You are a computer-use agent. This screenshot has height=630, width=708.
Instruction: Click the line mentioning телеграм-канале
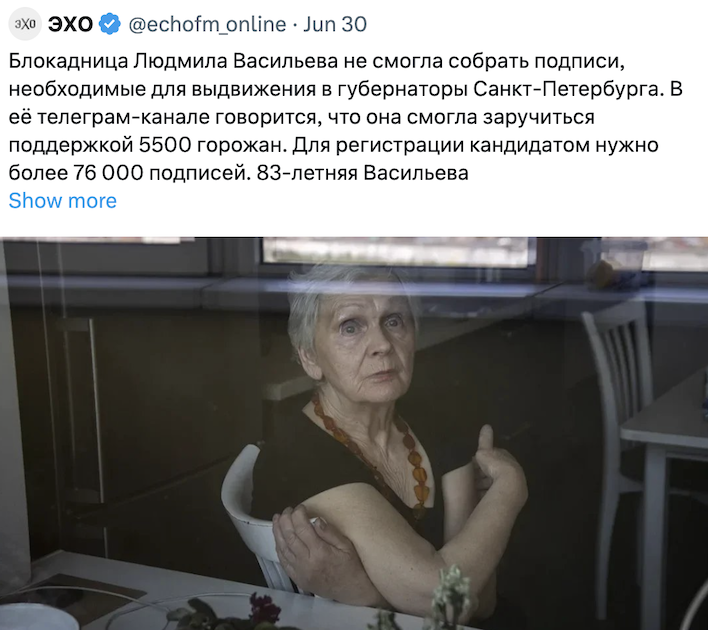tap(302, 117)
